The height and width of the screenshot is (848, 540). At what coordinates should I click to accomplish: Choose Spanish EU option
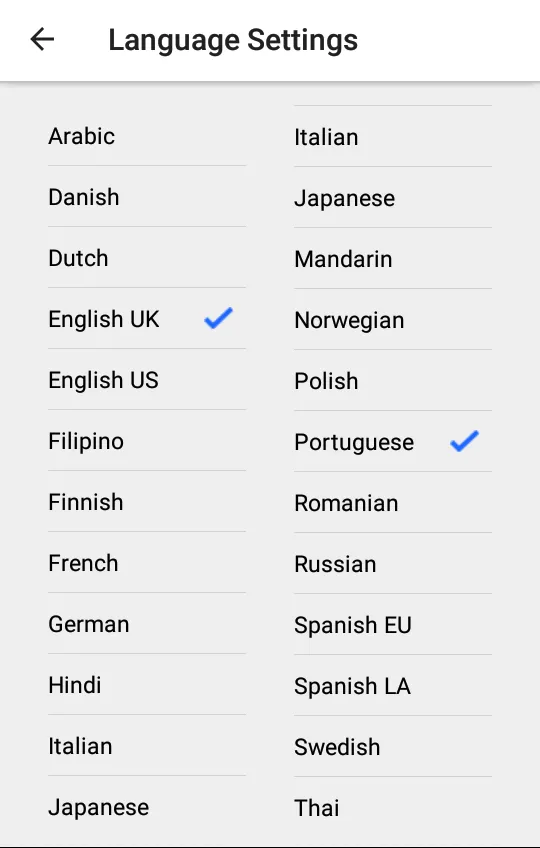click(x=393, y=625)
